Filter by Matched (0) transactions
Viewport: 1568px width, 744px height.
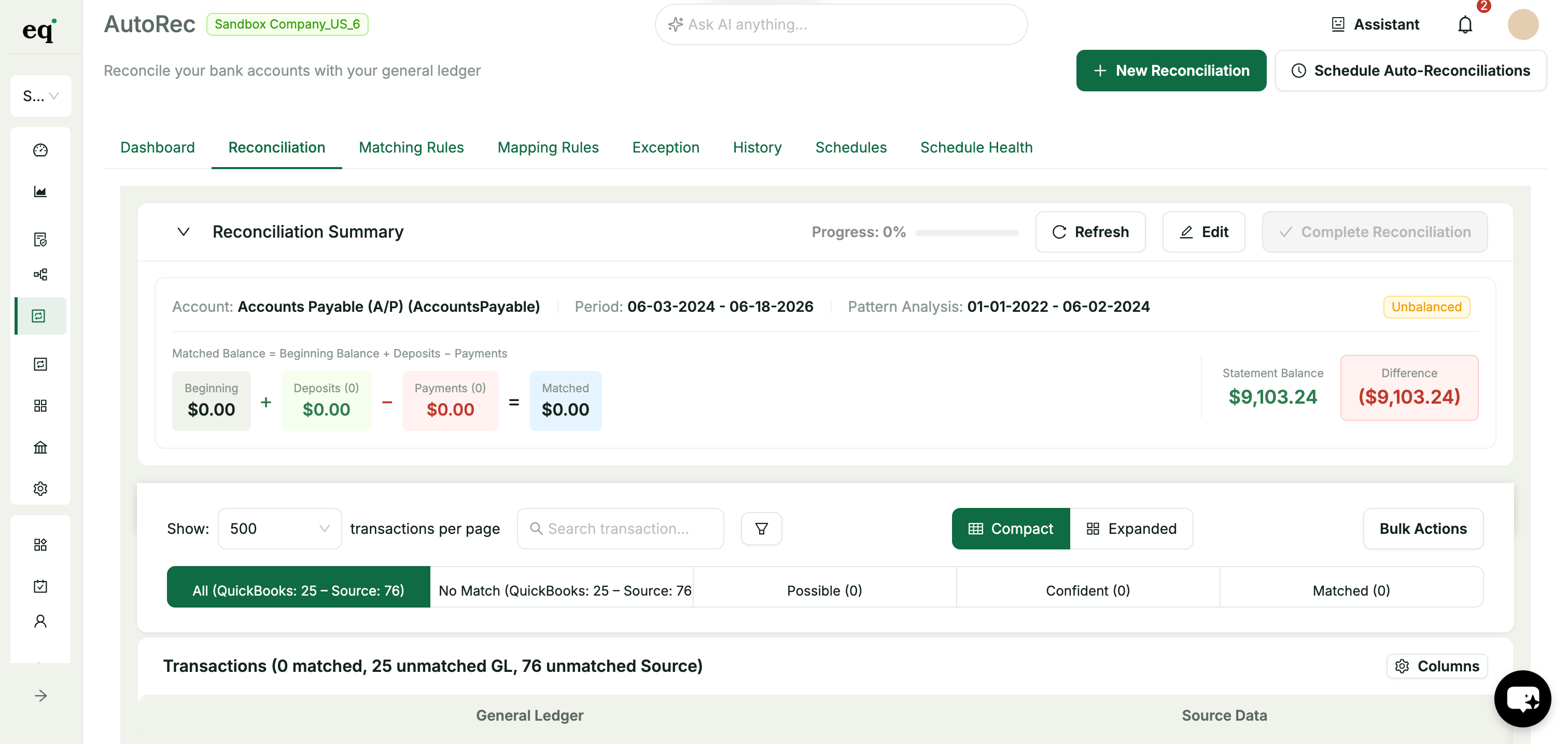(x=1351, y=590)
